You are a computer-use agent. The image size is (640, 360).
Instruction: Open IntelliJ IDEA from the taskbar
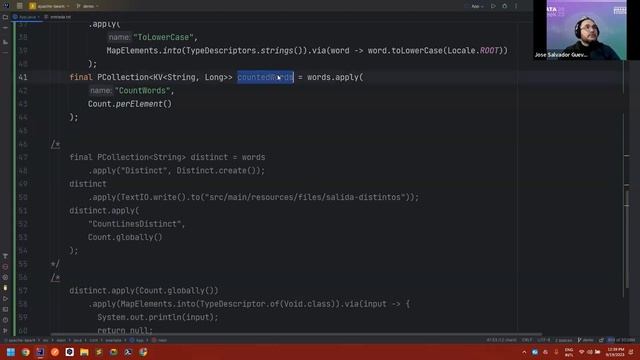40,352
